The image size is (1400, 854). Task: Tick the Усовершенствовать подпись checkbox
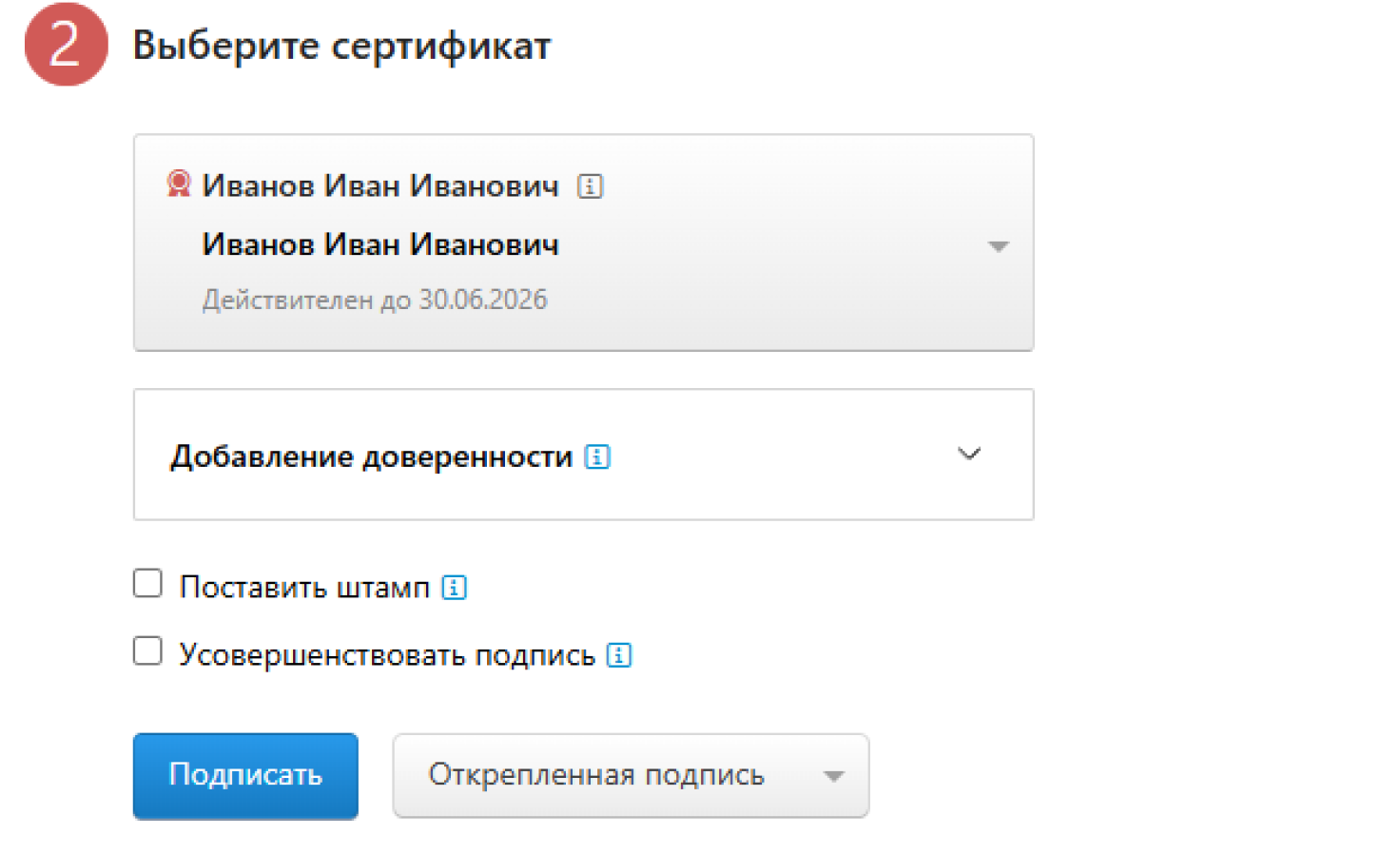click(147, 651)
